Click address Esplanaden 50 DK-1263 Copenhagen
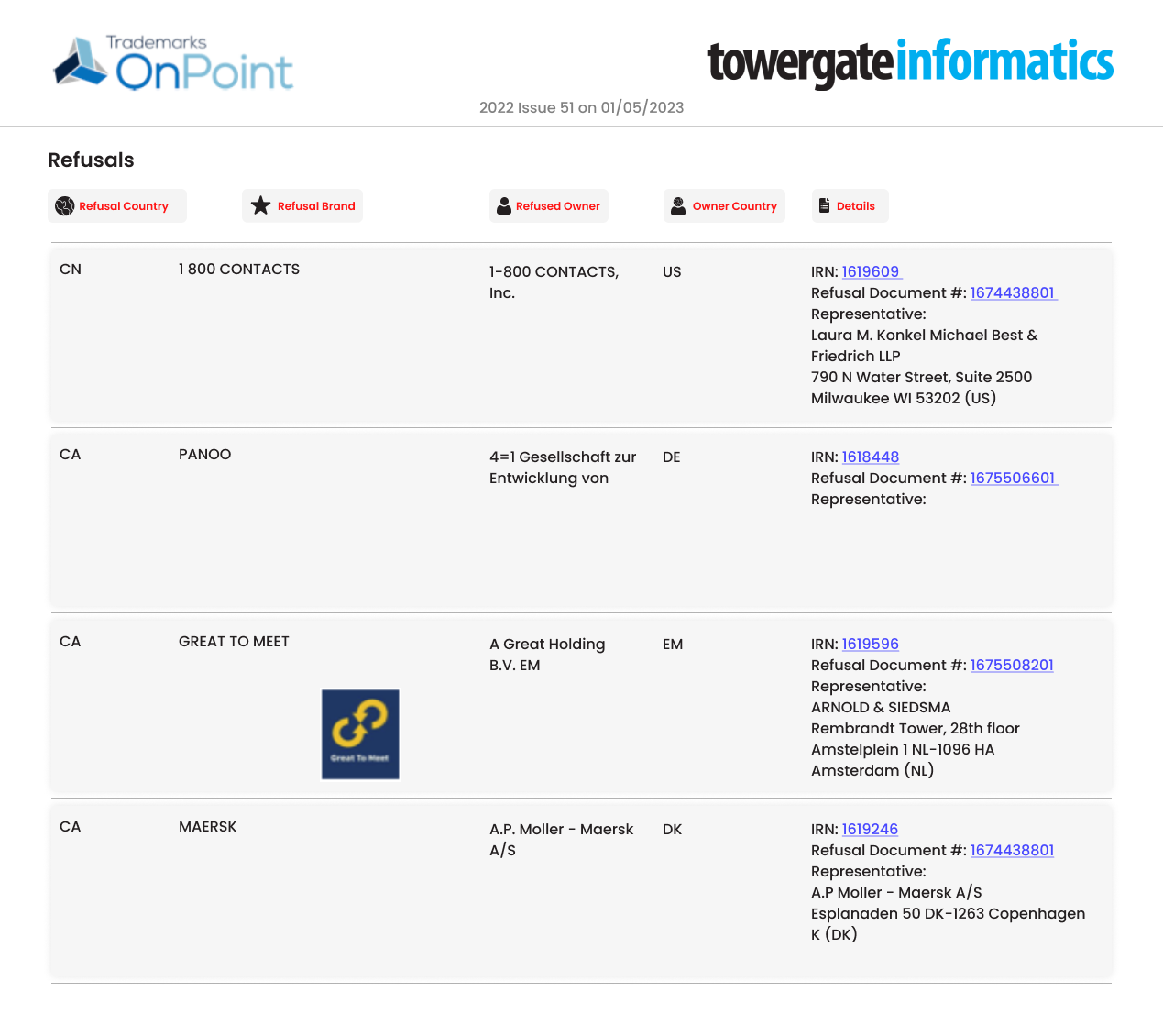The image size is (1163, 1036). click(949, 913)
